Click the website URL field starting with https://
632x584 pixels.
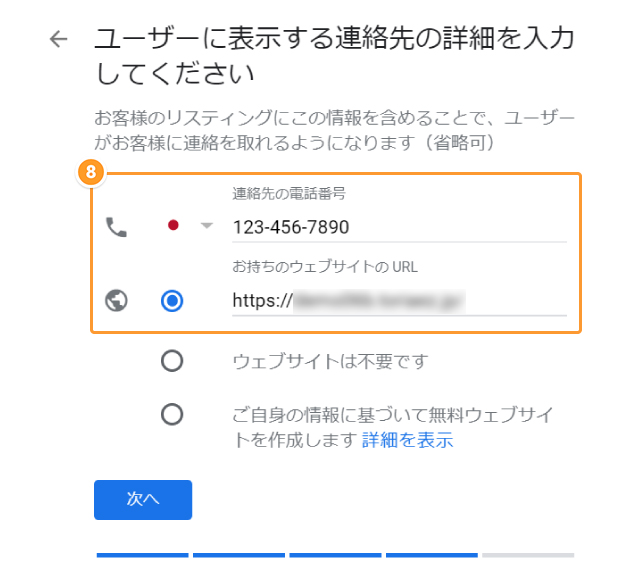click(x=399, y=301)
